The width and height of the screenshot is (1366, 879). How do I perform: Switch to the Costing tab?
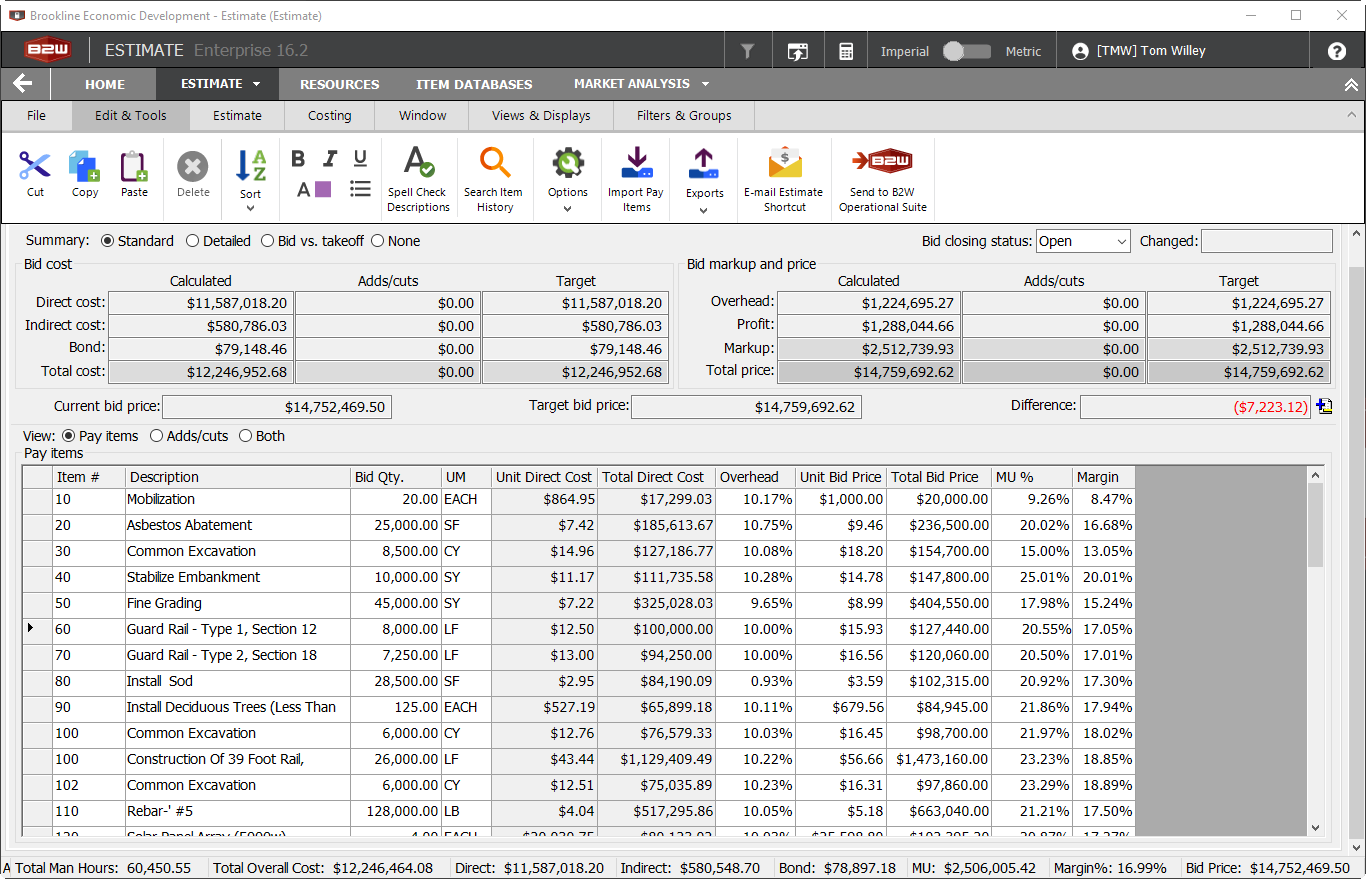click(329, 115)
